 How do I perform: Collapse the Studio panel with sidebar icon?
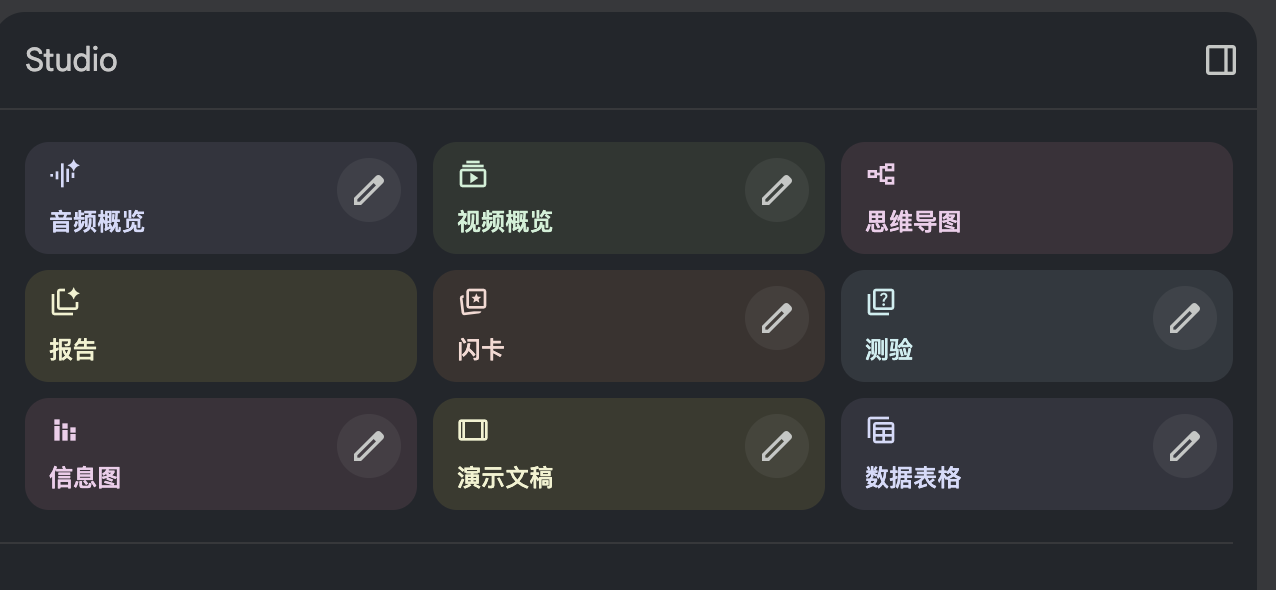tap(1220, 60)
